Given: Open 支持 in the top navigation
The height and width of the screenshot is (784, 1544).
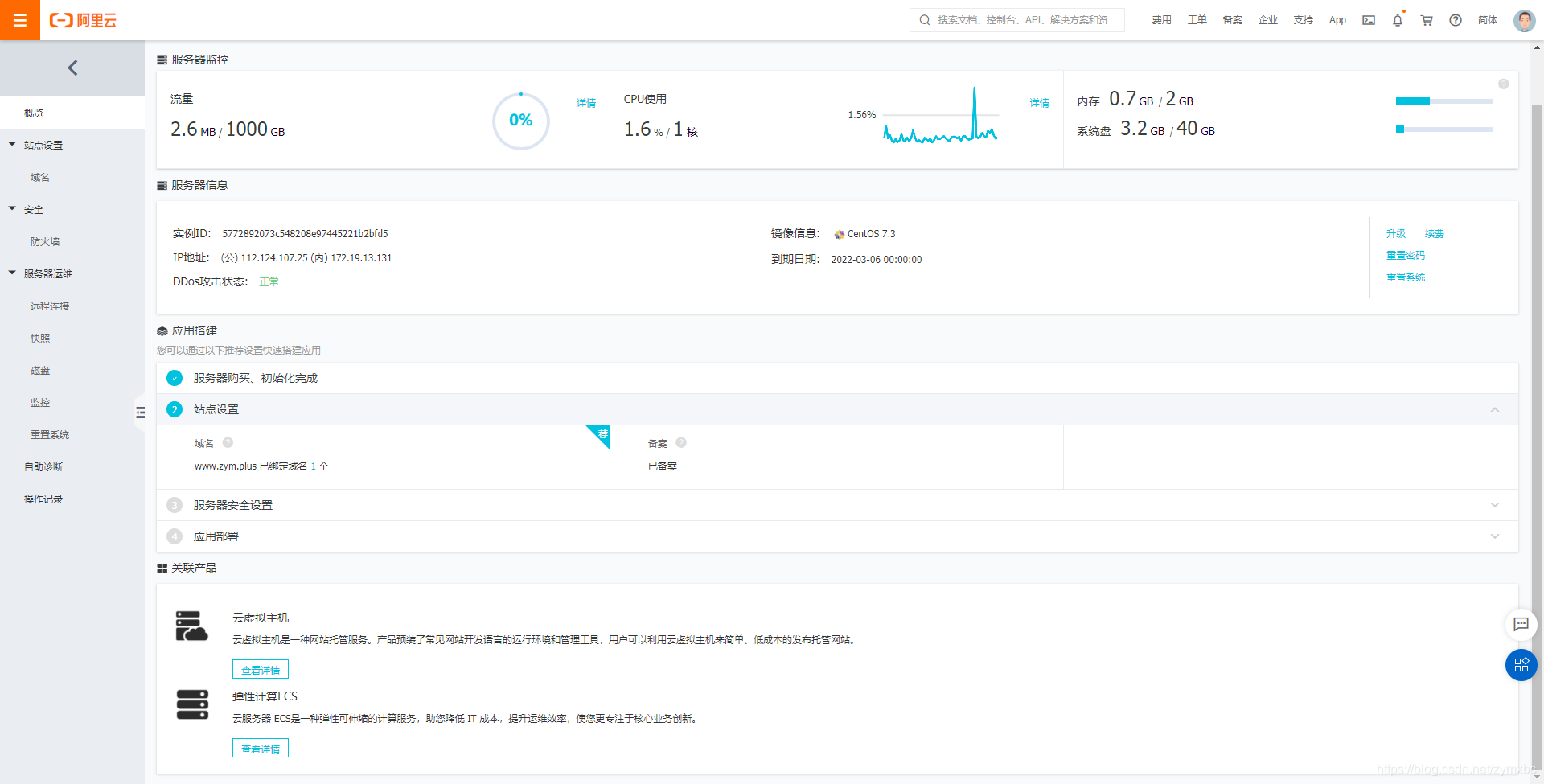Looking at the screenshot, I should tap(1303, 20).
